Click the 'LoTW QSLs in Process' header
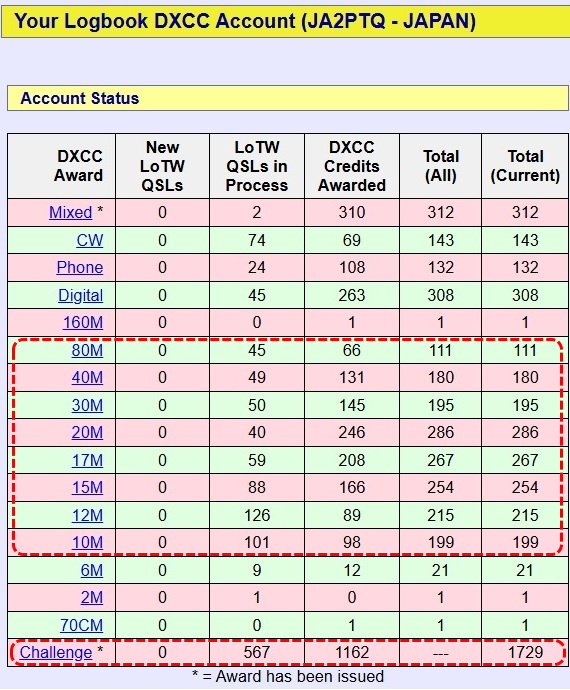This screenshot has height=690, width=570. click(257, 166)
